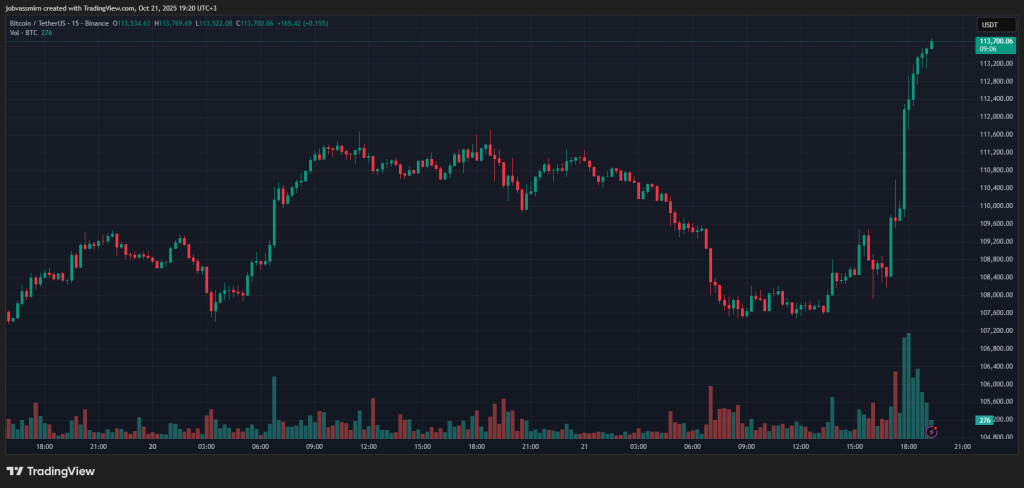Screen dimensions: 1024x488
Task: Click the purple lightning bolt icon
Action: tap(932, 431)
